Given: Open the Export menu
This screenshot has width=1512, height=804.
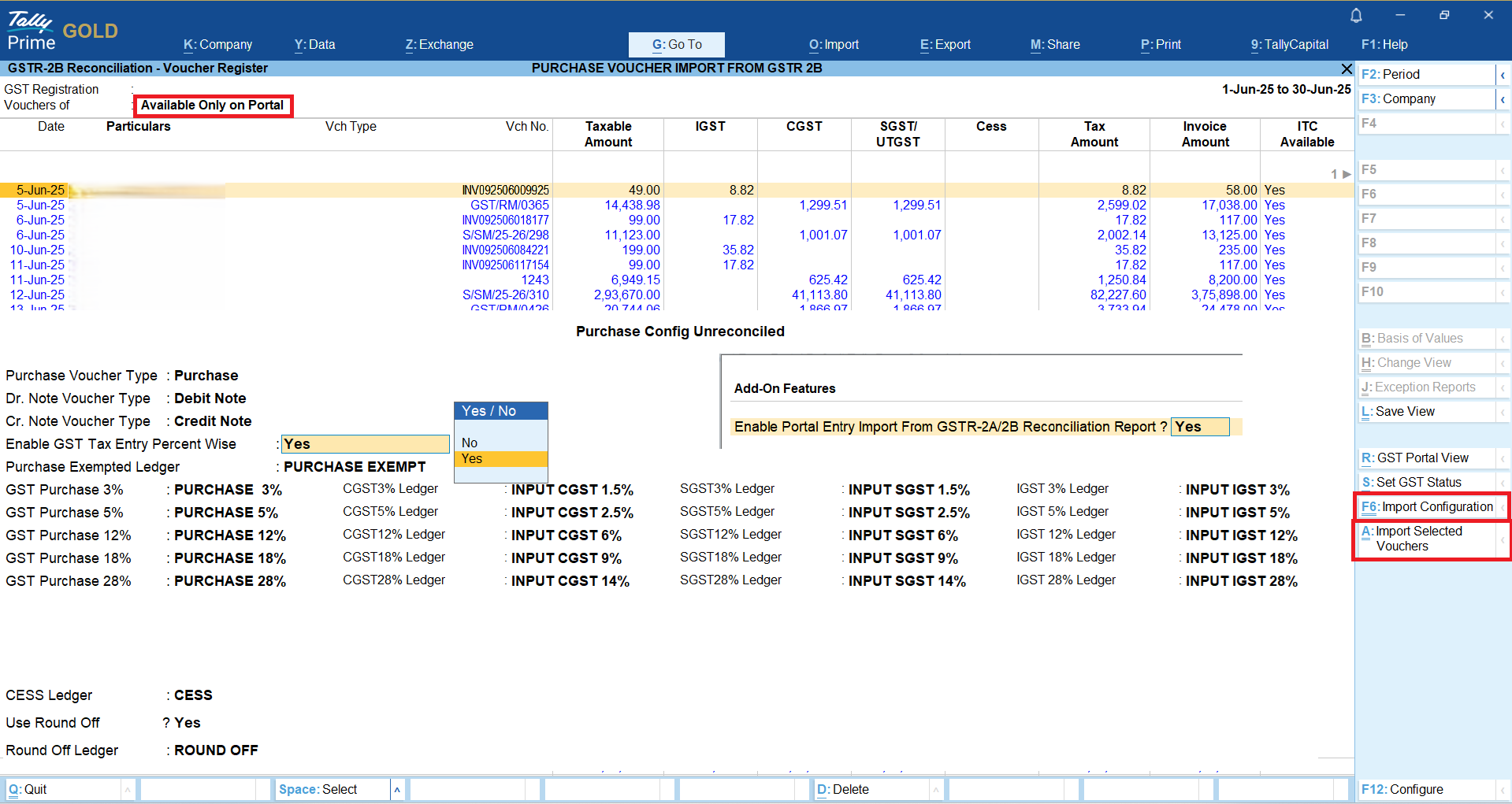Looking at the screenshot, I should coord(945,45).
